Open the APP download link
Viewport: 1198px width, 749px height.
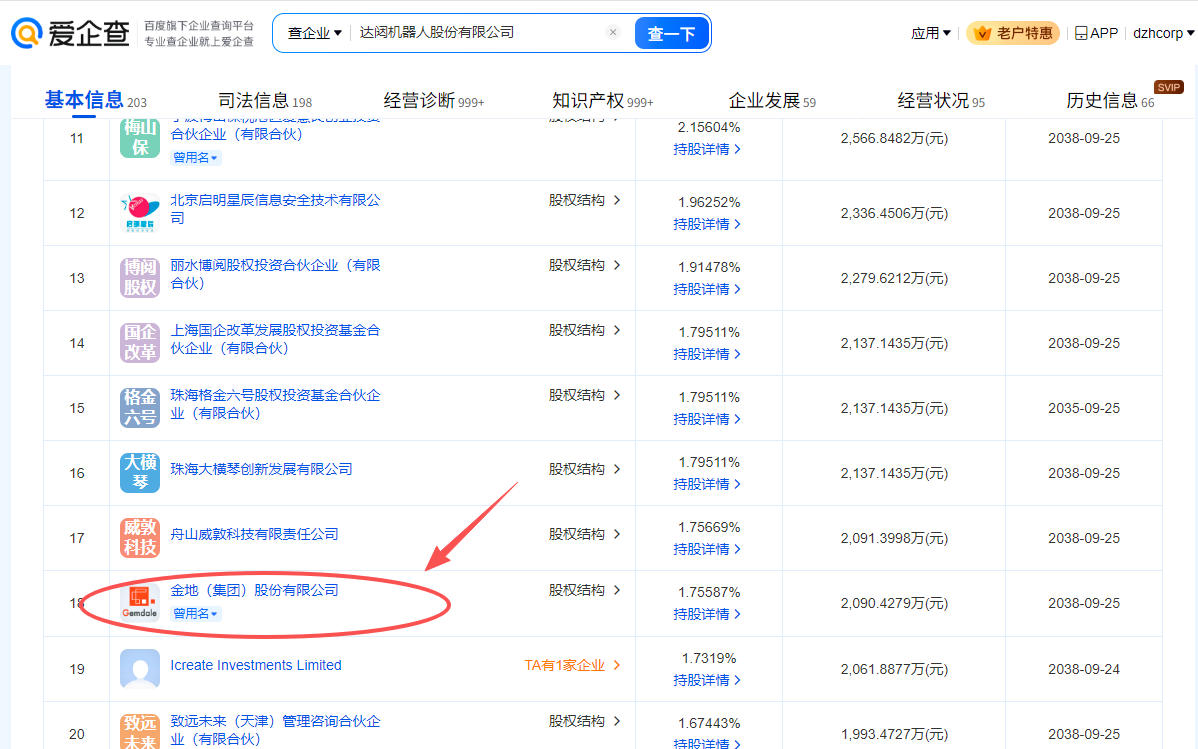(1096, 33)
